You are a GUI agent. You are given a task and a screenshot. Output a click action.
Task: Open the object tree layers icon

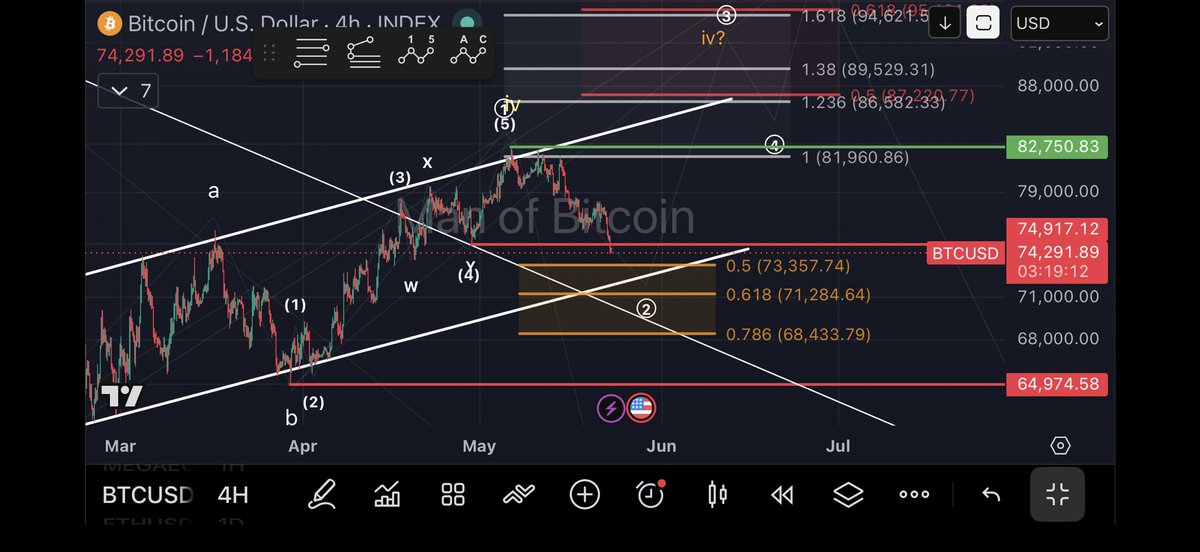pos(849,494)
